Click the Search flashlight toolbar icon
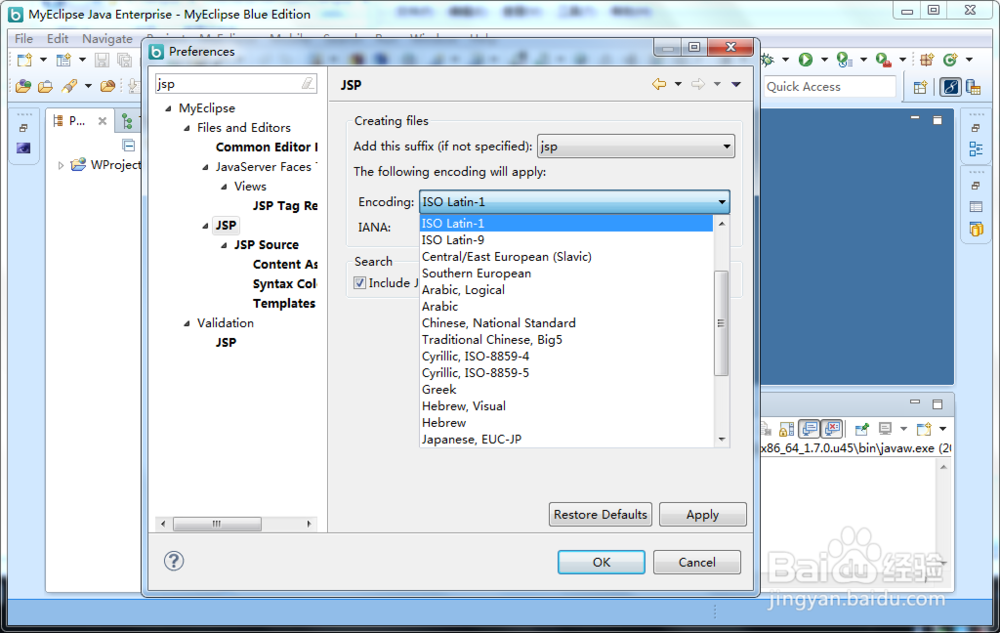Image resolution: width=1000 pixels, height=633 pixels. tap(69, 86)
